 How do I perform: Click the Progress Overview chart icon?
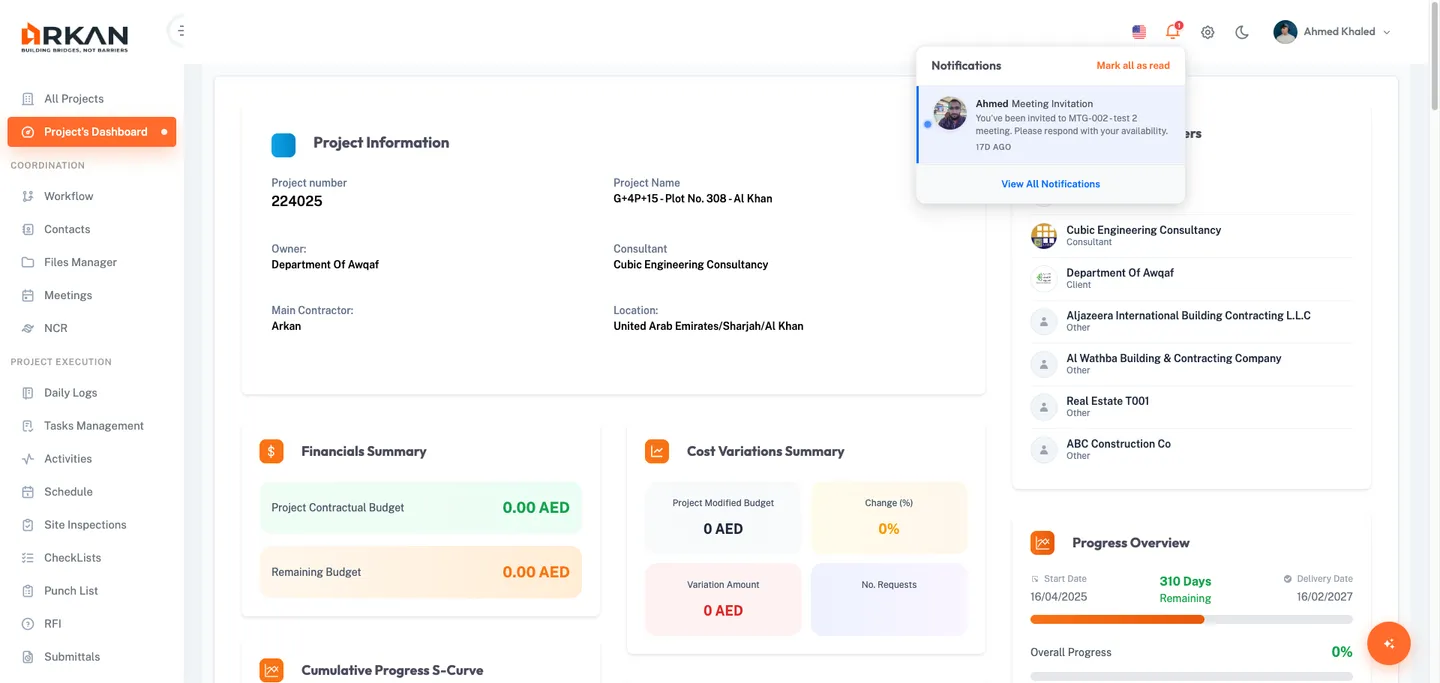pyautogui.click(x=1042, y=543)
